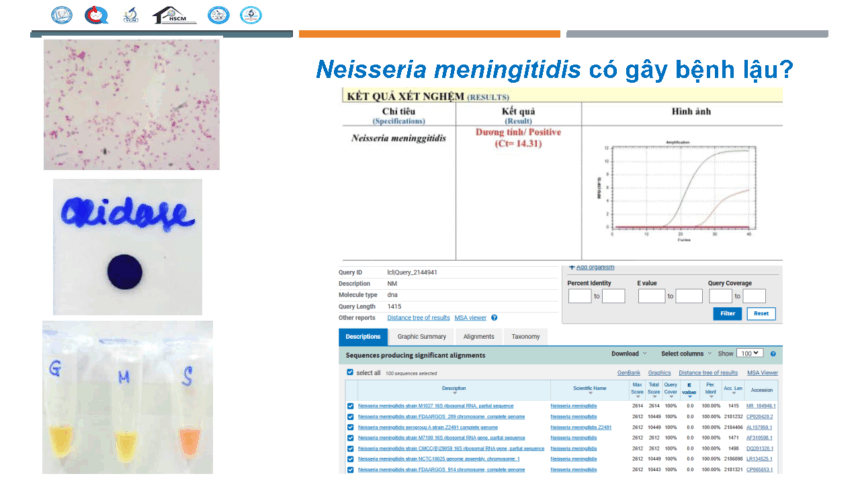This screenshot has height=480, width=860.
Task: Open the Download dropdown
Action: click(628, 353)
